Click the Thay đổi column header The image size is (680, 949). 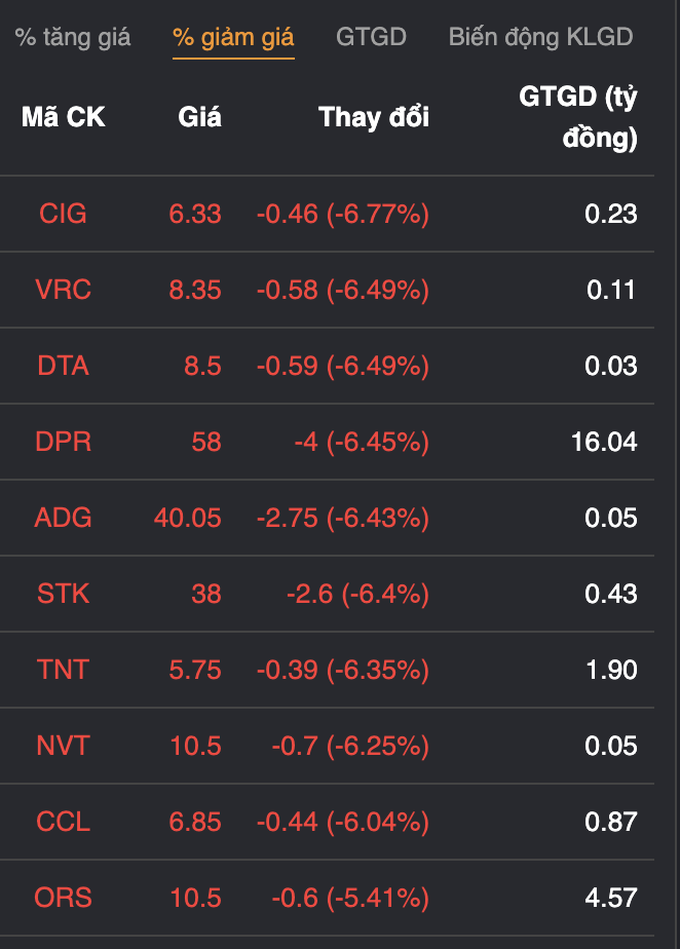pyautogui.click(x=374, y=117)
